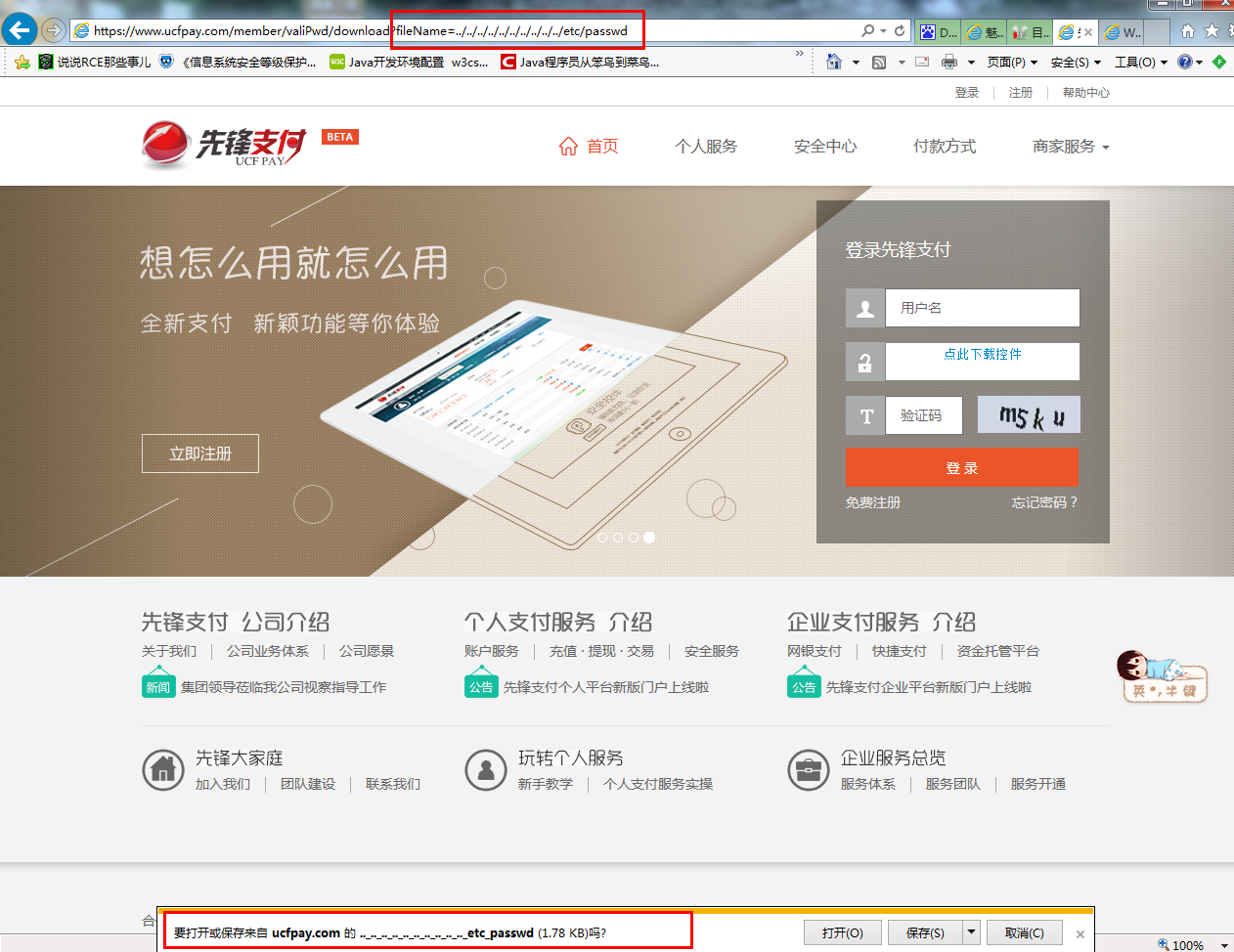Close the download bar with the X
This screenshot has height=952, width=1234.
[x=1080, y=934]
